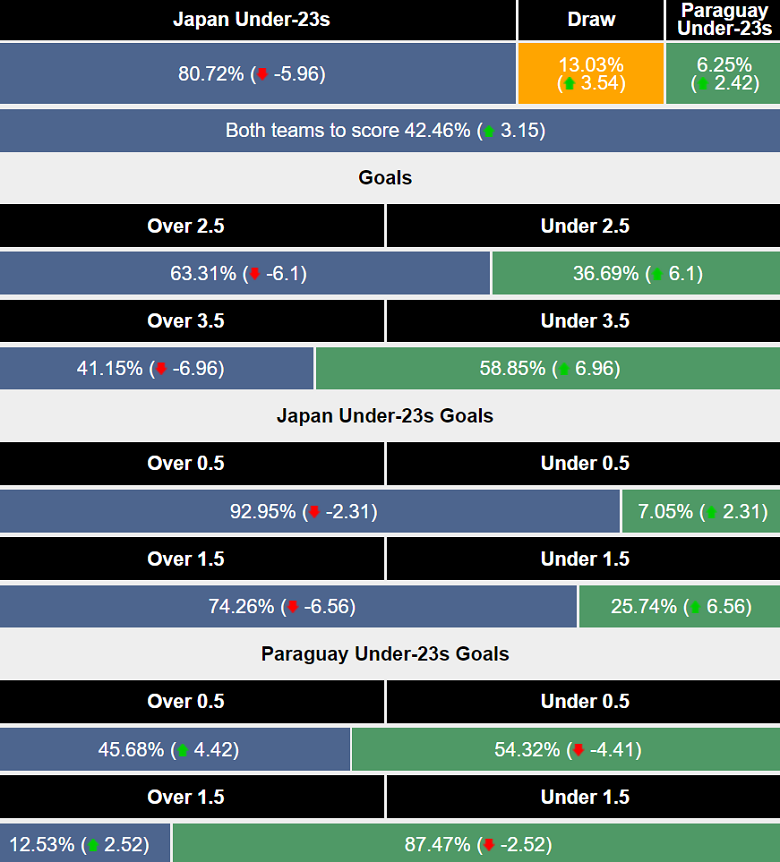Viewport: 780px width, 862px height.
Task: Select the Draw column header
Action: pos(591,20)
